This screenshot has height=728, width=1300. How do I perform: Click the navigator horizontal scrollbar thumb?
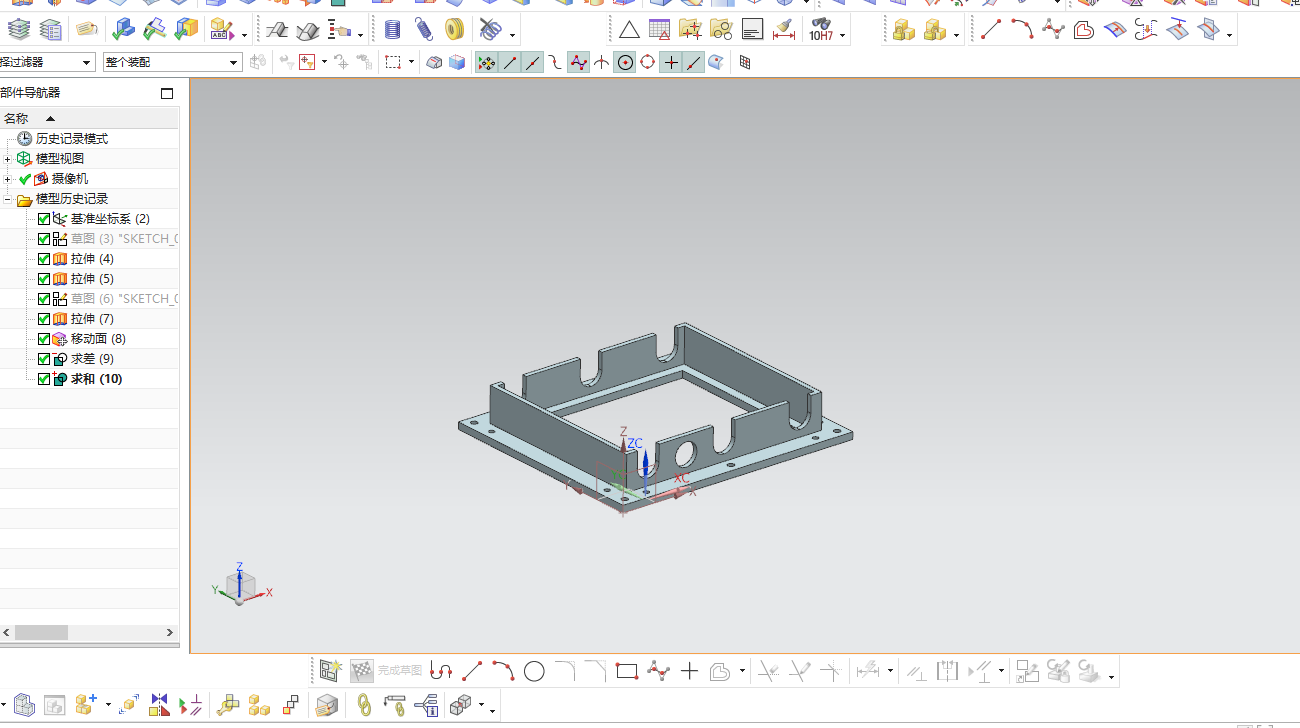point(41,633)
